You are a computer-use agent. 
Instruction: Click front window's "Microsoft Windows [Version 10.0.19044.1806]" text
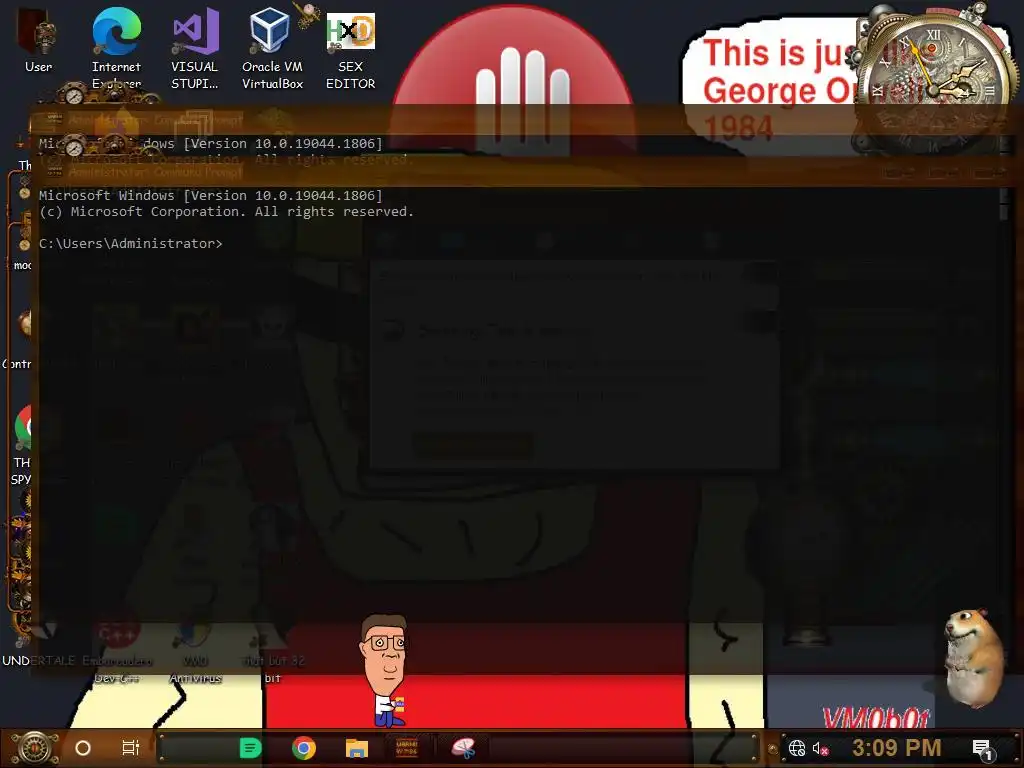point(210,195)
